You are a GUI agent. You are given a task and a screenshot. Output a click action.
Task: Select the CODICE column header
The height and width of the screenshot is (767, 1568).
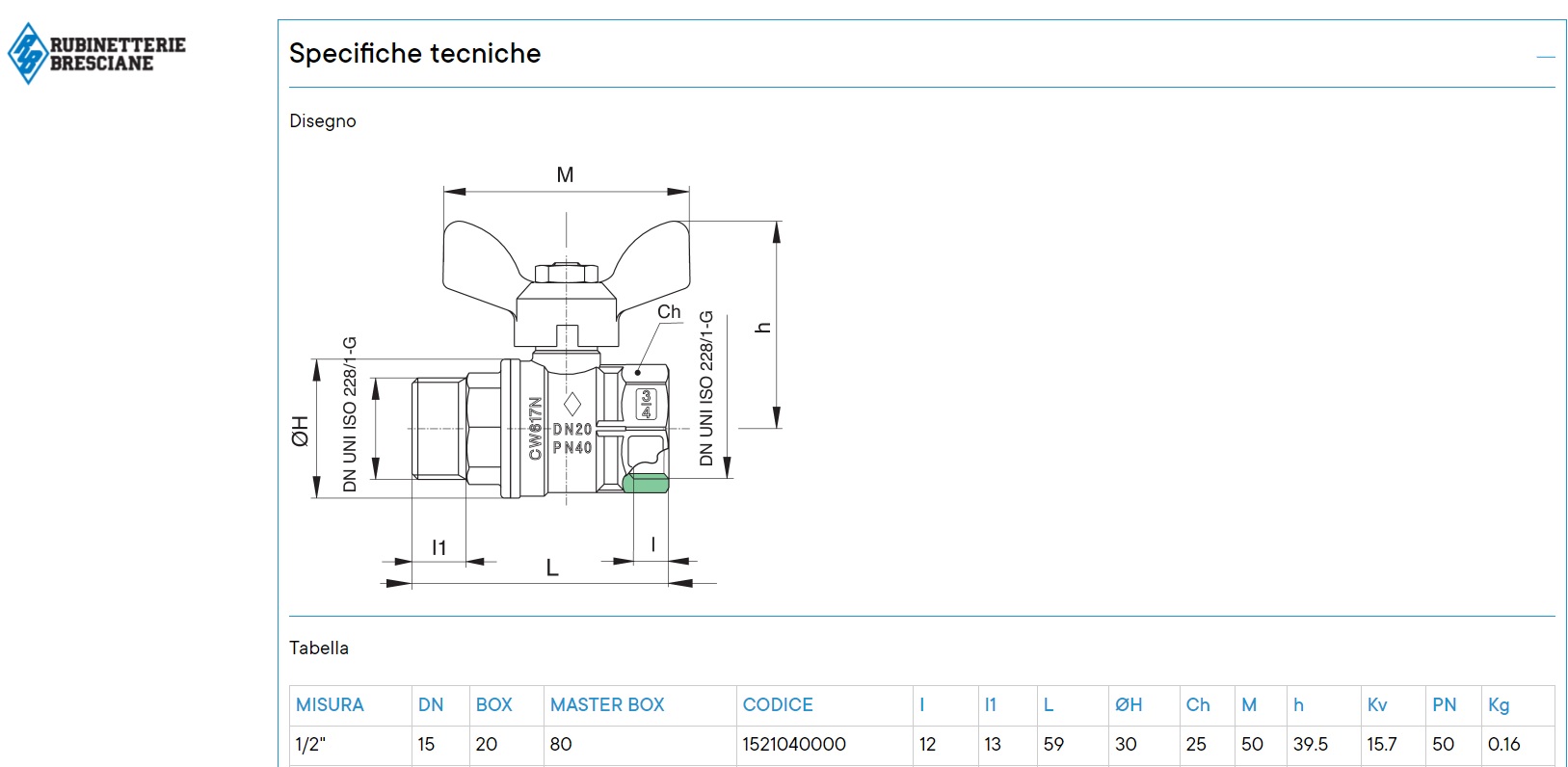point(778,704)
